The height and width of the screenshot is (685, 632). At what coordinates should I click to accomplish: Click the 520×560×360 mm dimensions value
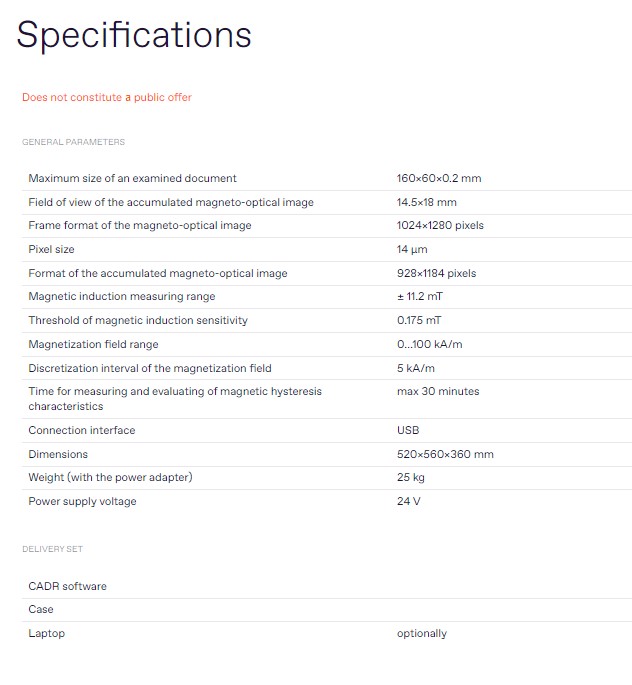[x=445, y=454]
